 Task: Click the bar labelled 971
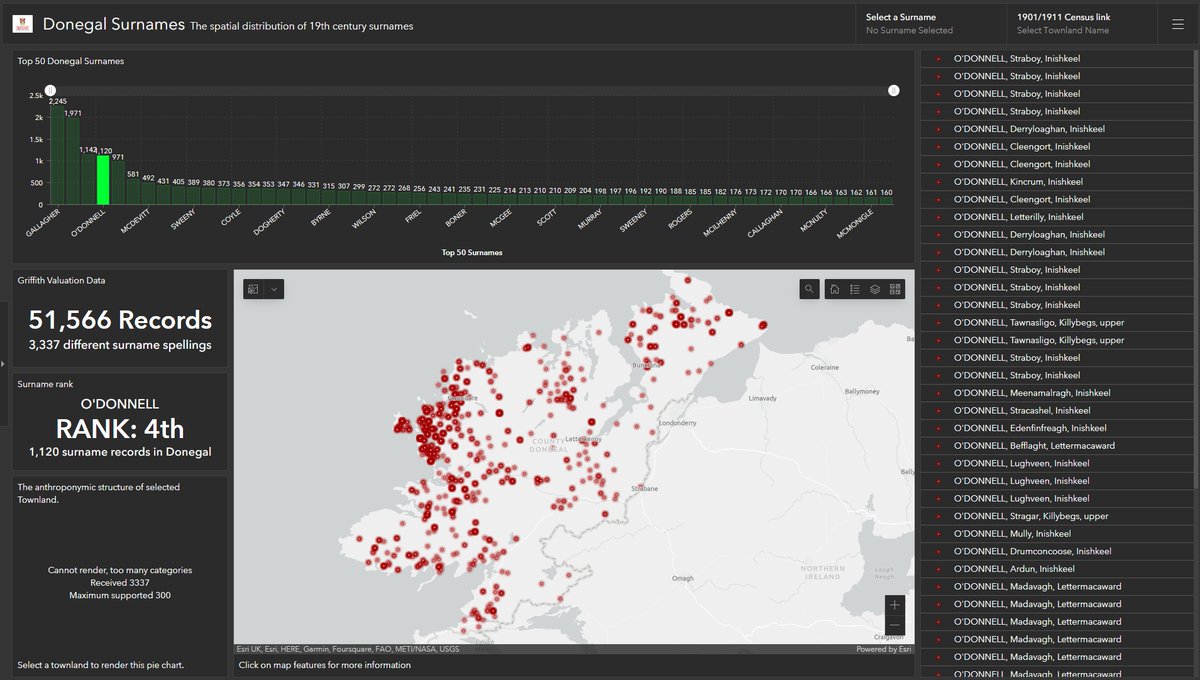[x=118, y=184]
